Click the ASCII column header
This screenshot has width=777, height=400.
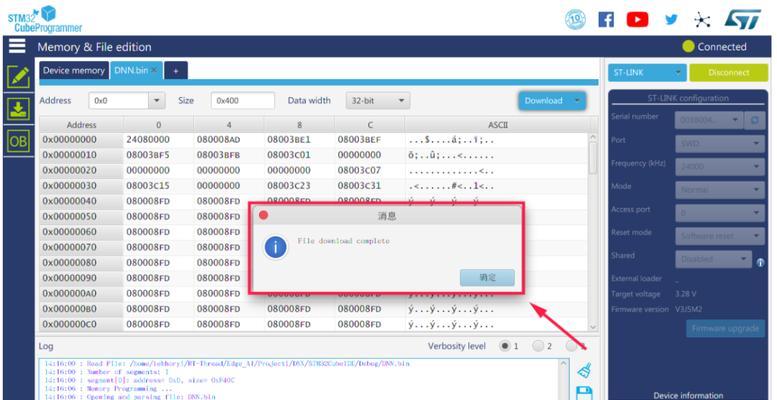[x=498, y=125]
